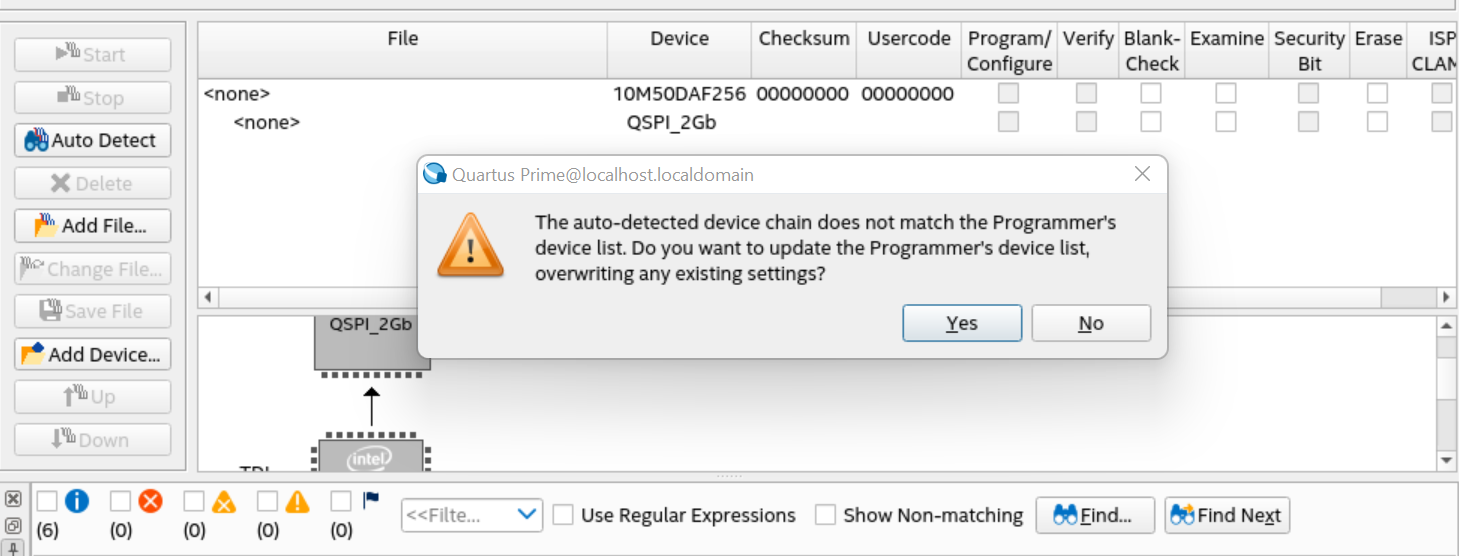This screenshot has width=1459, height=556.
Task: Toggle the info messages filter checkbox
Action: point(47,501)
